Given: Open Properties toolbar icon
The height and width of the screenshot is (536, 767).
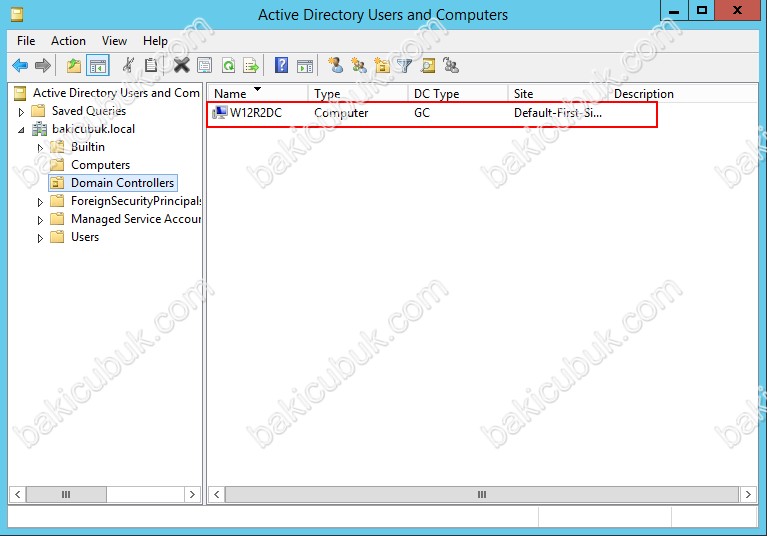Looking at the screenshot, I should coord(204,65).
